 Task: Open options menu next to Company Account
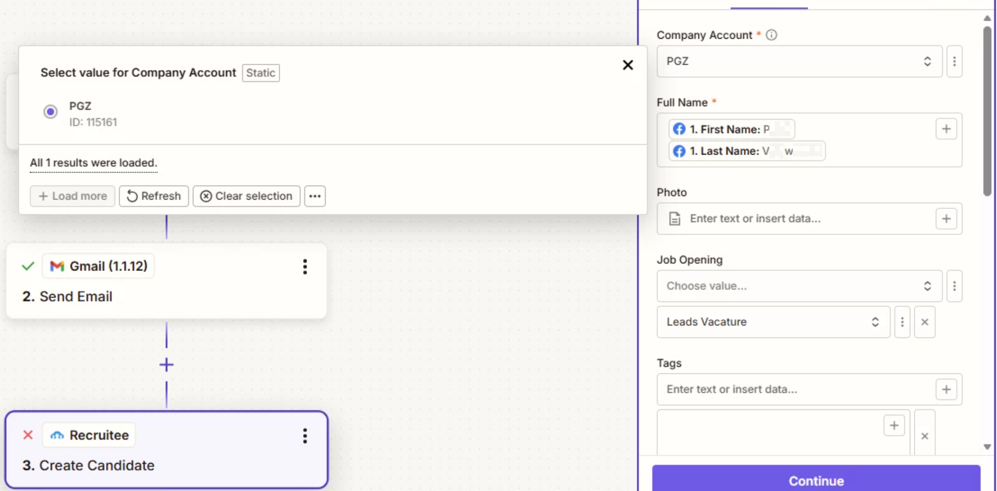[x=954, y=61]
